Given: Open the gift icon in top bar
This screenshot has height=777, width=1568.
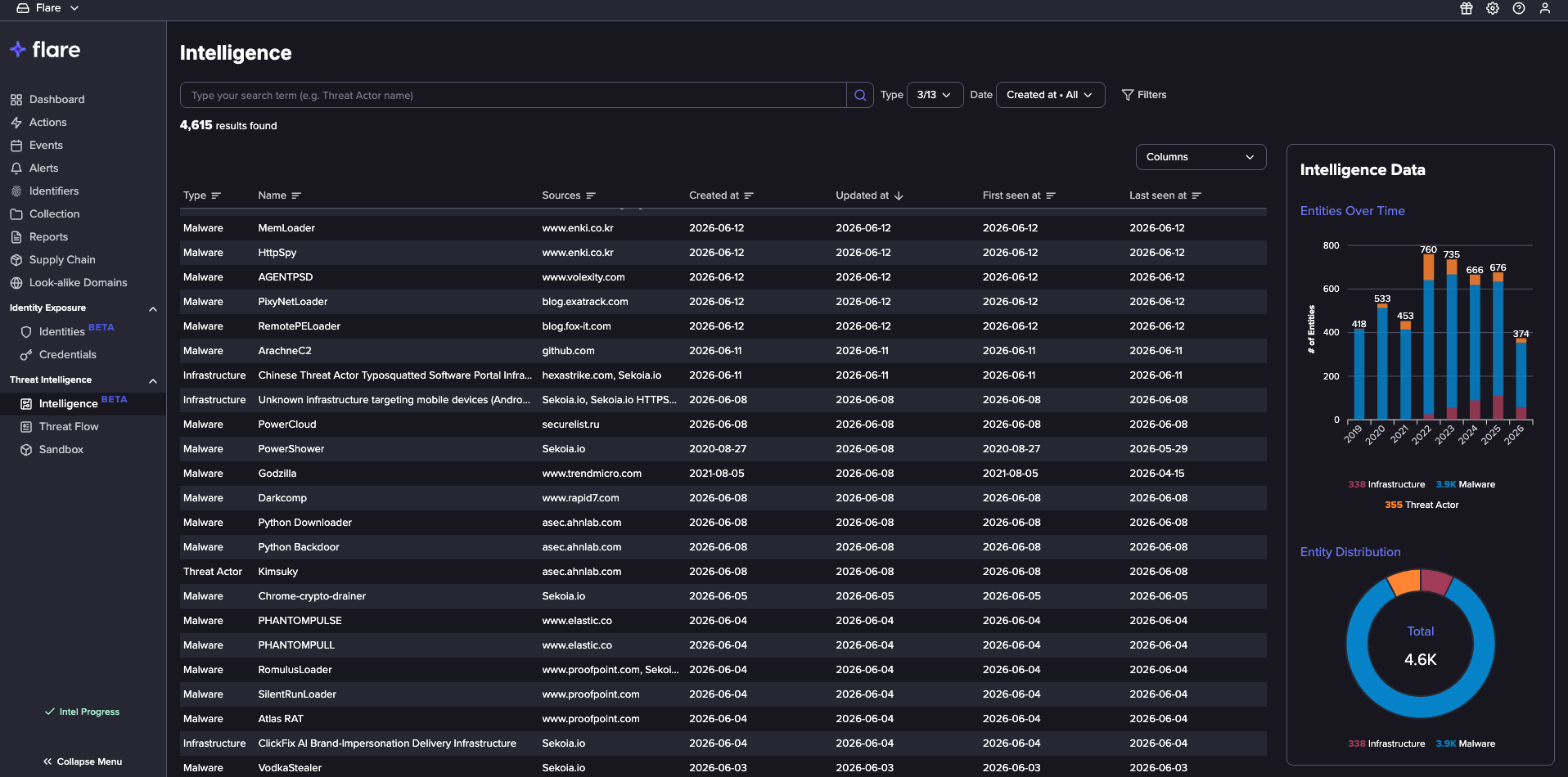Looking at the screenshot, I should click(x=1467, y=8).
